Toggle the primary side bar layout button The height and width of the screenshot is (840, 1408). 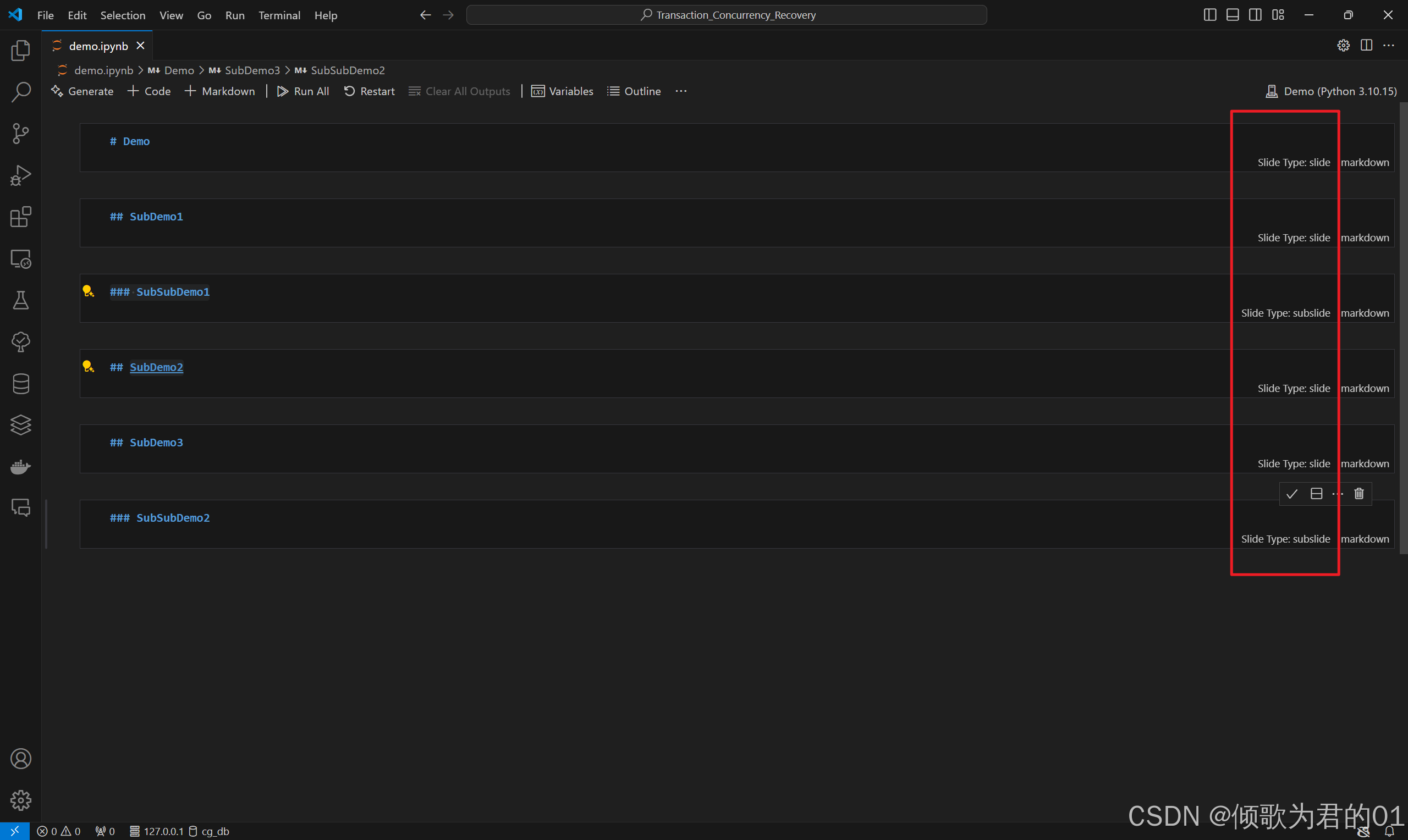1209,15
